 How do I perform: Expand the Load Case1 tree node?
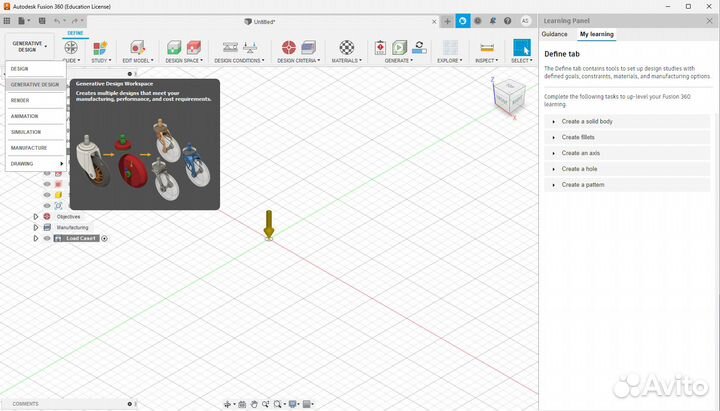[x=36, y=238]
